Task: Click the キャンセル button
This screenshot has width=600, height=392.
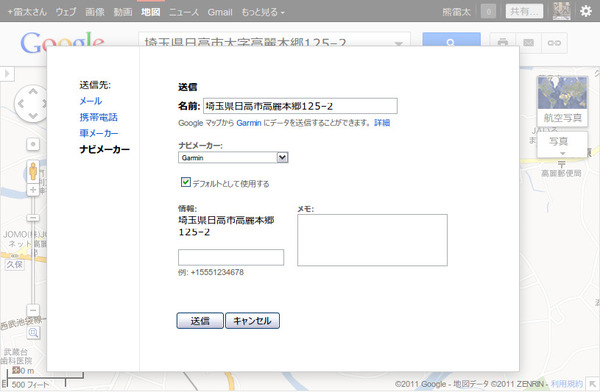Action: pos(253,321)
